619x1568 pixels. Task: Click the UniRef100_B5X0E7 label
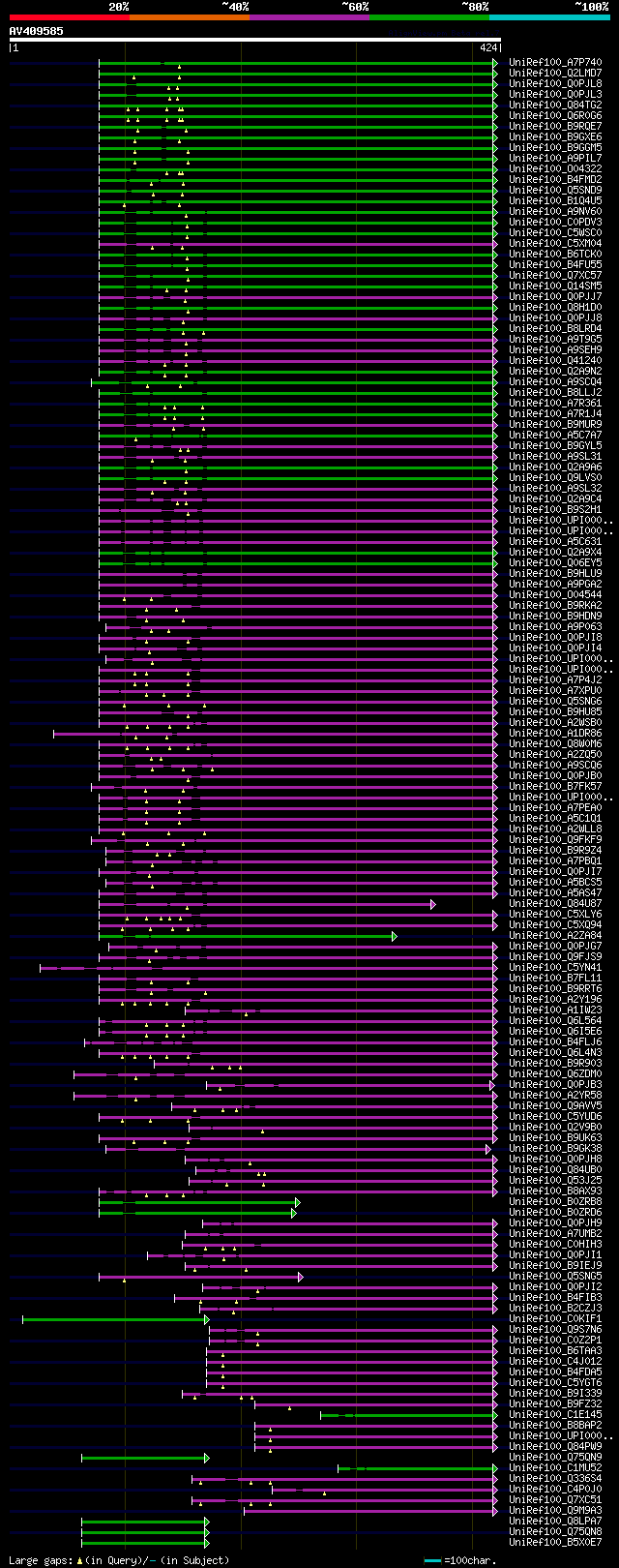pyautogui.click(x=555, y=1542)
